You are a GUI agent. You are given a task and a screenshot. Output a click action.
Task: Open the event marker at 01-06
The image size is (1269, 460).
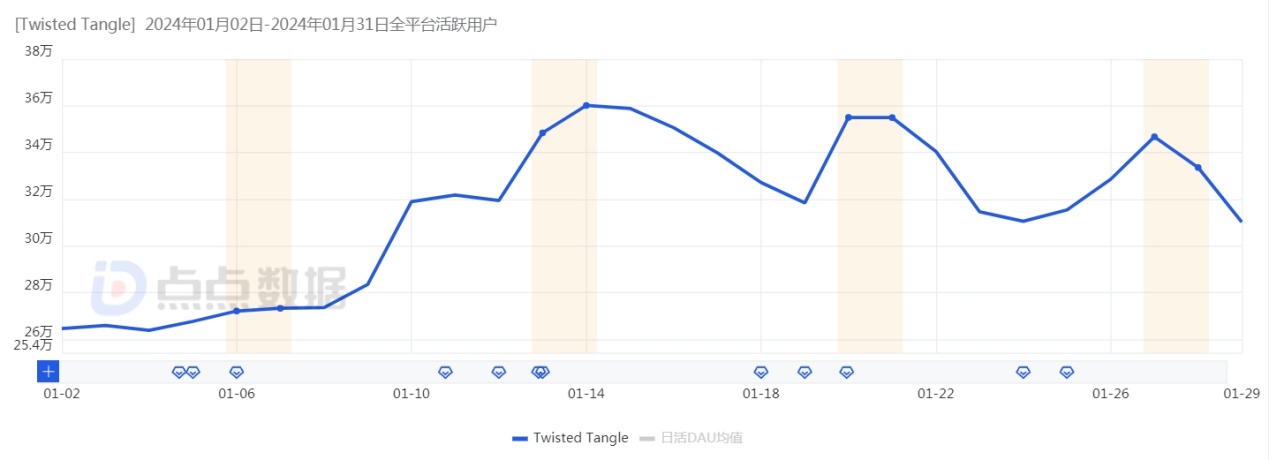[236, 372]
